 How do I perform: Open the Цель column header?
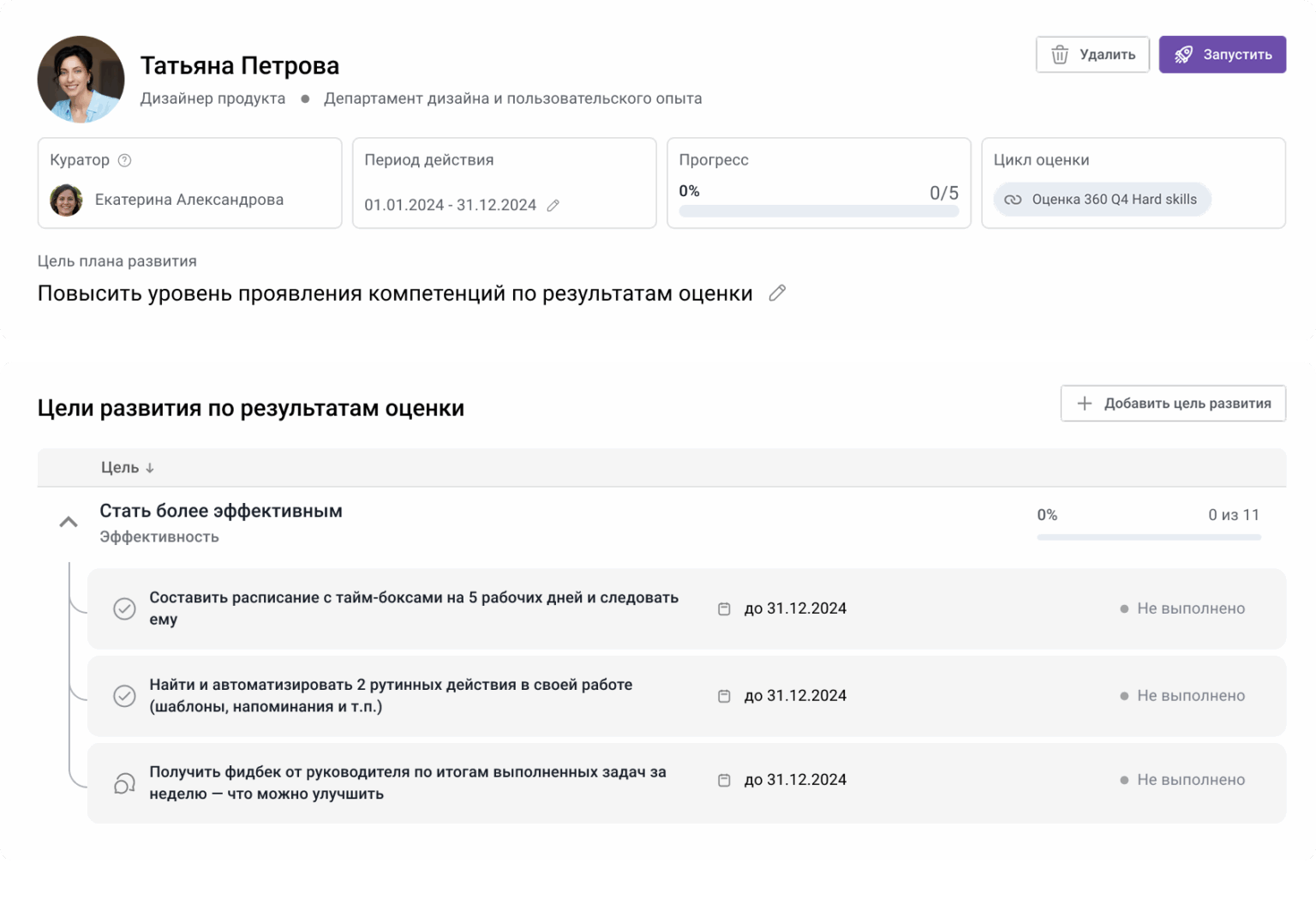coord(121,468)
